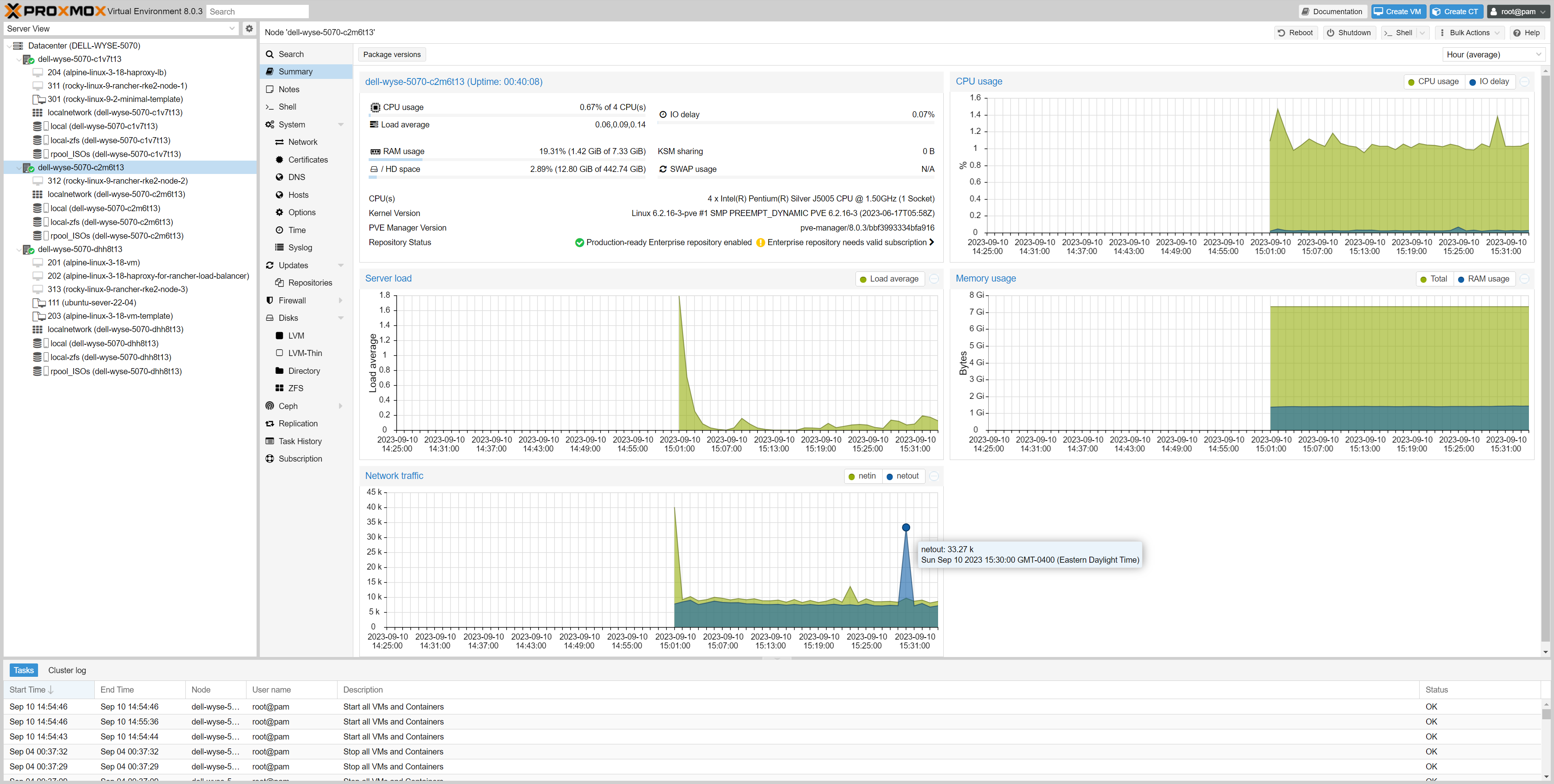Click the top Search input field
The height and width of the screenshot is (784, 1554).
(258, 11)
